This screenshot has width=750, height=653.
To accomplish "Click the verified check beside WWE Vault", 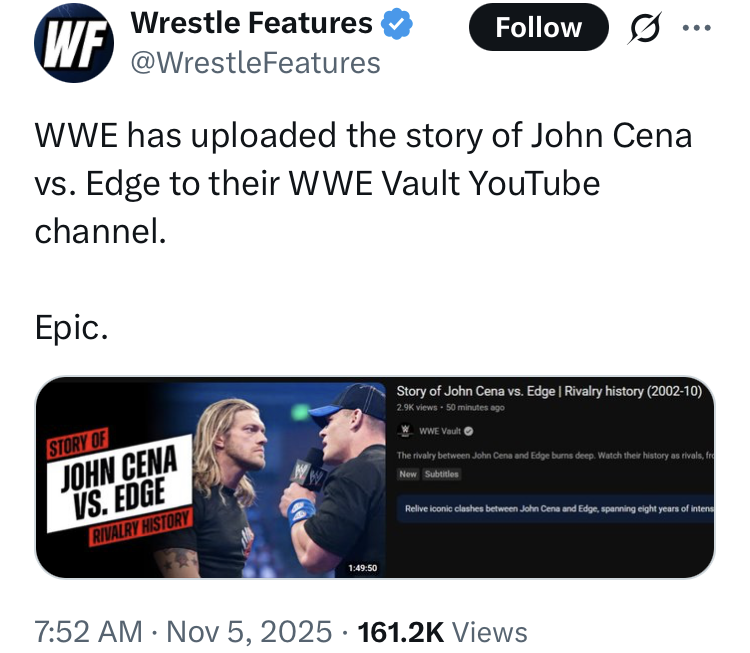I will (x=470, y=431).
